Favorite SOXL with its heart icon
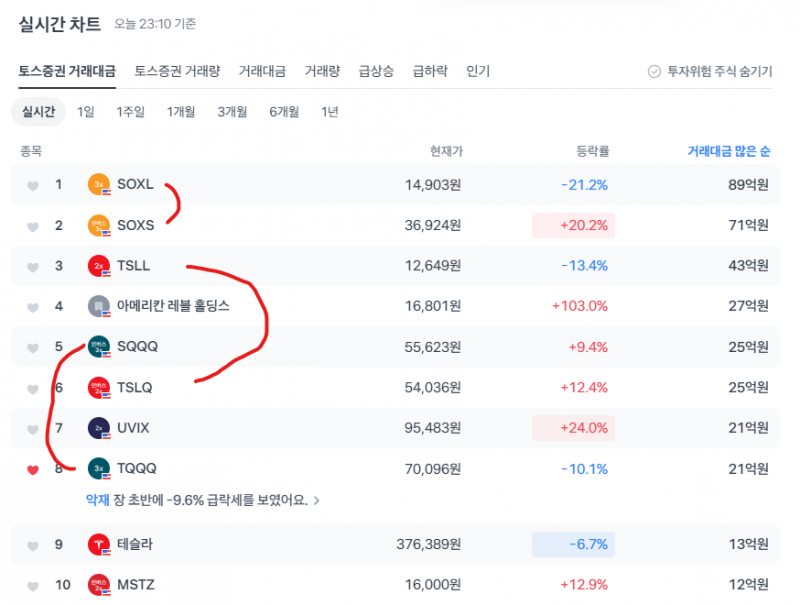Screen dimensions: 800x605 point(33,186)
